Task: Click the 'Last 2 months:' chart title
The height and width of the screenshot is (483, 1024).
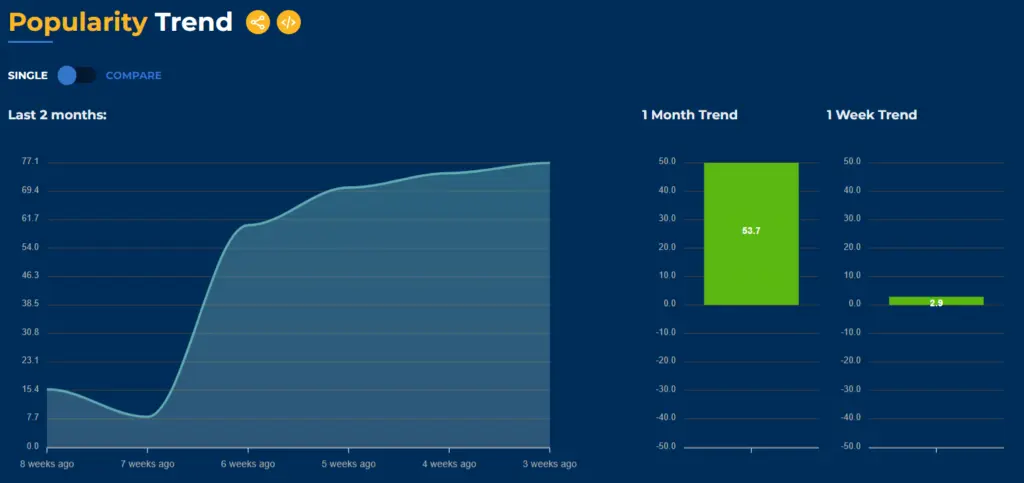Action: click(57, 115)
